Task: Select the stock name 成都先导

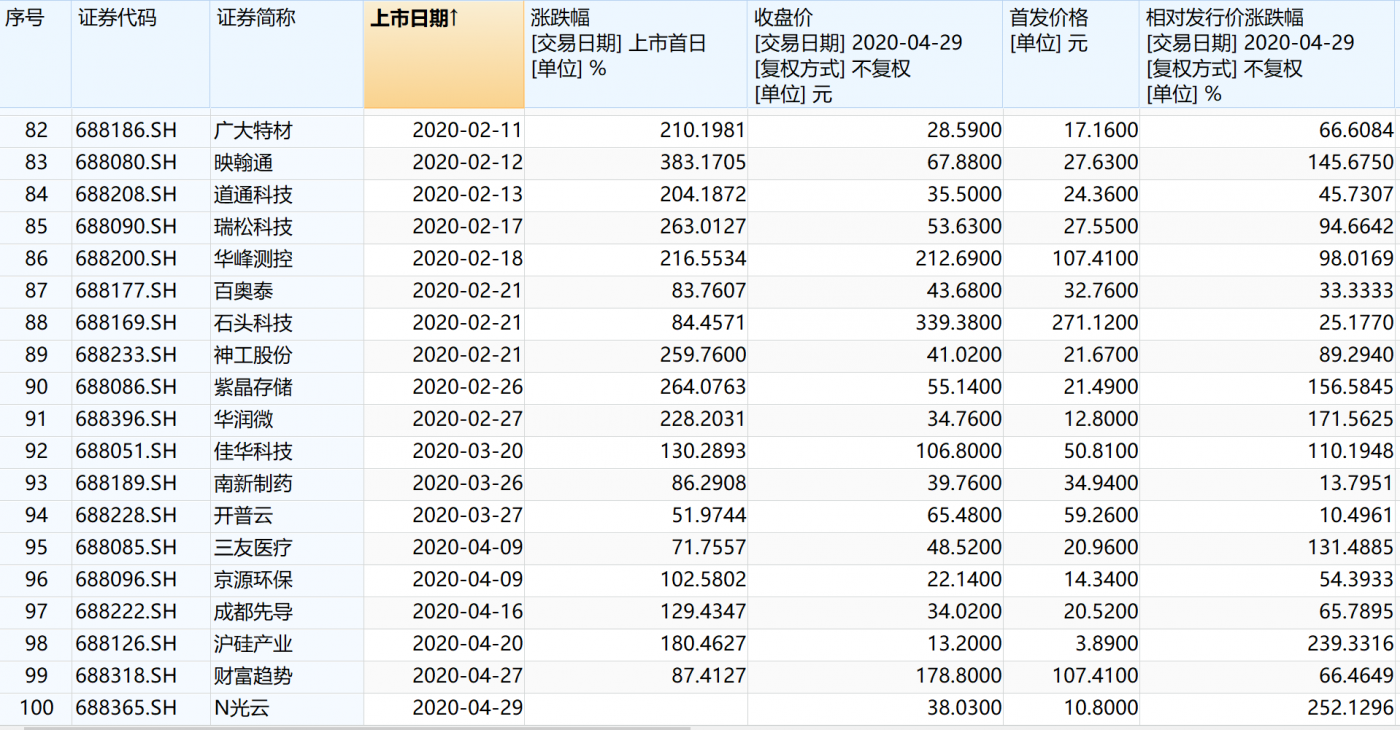Action: [x=253, y=611]
